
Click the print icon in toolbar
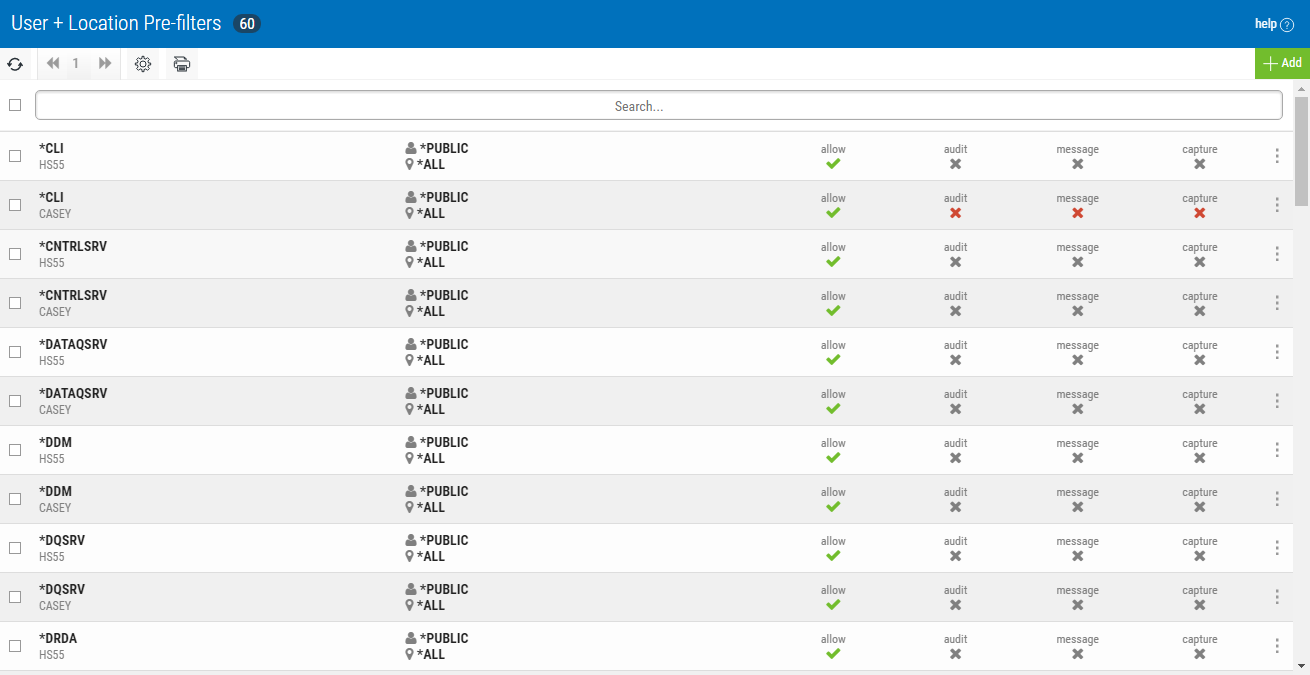182,64
